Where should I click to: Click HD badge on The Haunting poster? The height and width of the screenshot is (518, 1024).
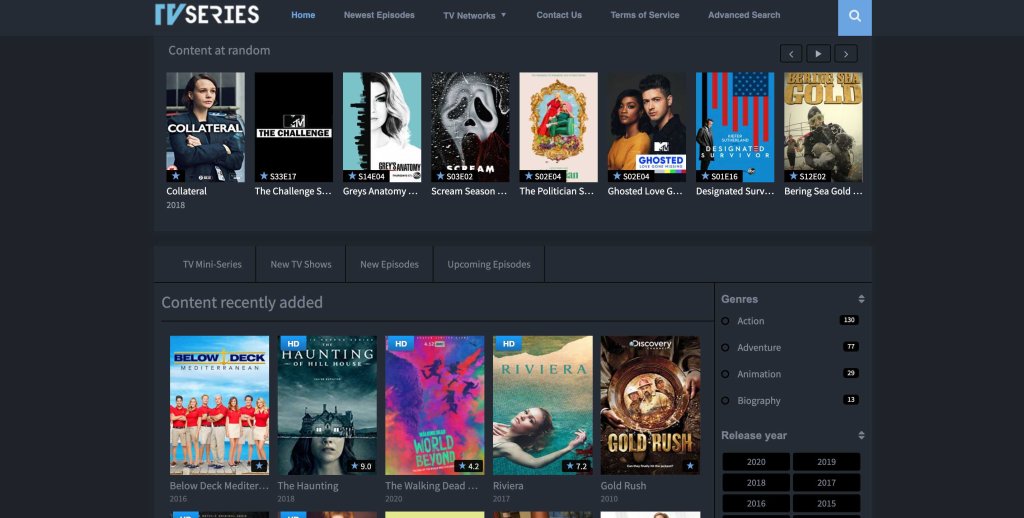pyautogui.click(x=293, y=344)
